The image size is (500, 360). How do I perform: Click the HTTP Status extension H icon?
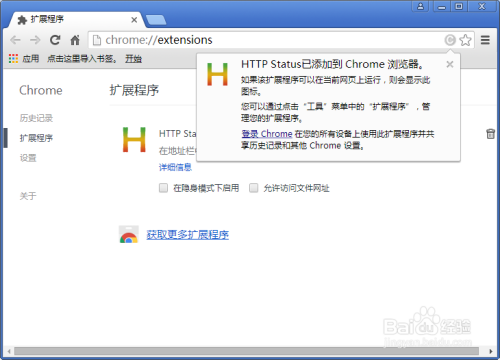coord(134,140)
